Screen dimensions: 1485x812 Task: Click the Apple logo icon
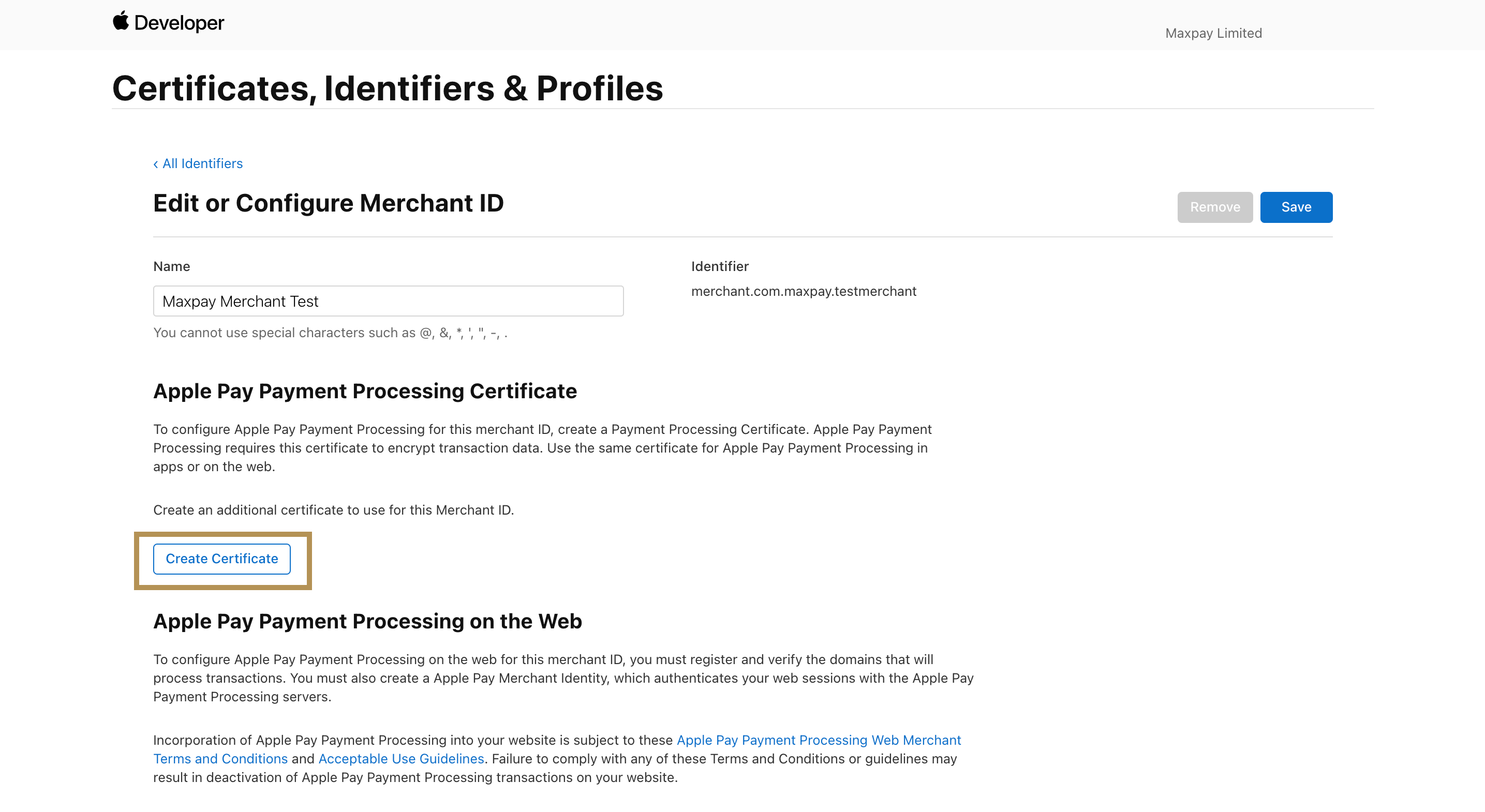(x=121, y=21)
